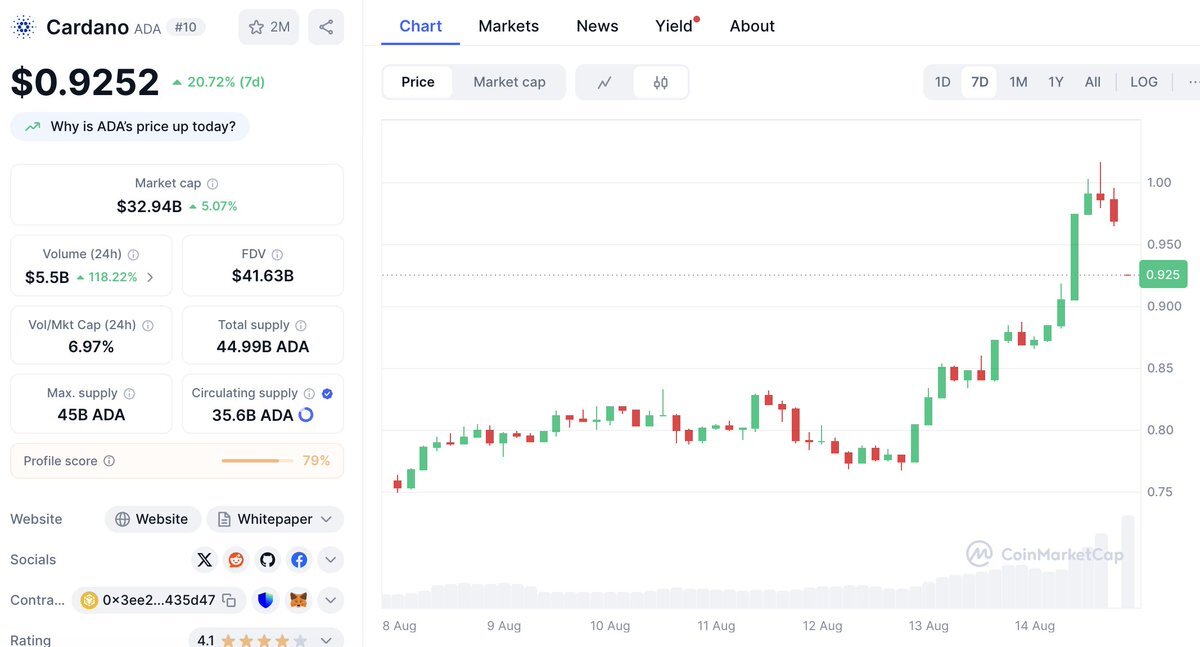Click the trending arrow icon in ADA price question
This screenshot has width=1200, height=647.
pyautogui.click(x=33, y=127)
